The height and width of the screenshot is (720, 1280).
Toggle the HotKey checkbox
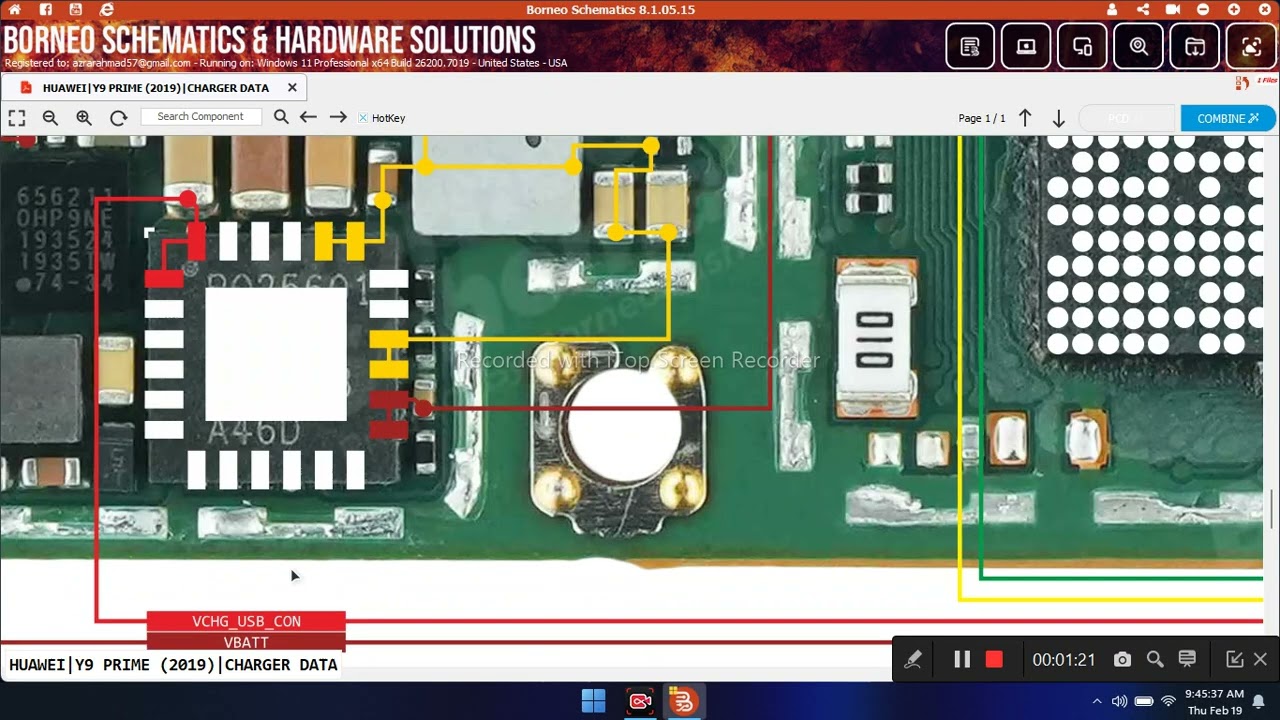[x=363, y=118]
